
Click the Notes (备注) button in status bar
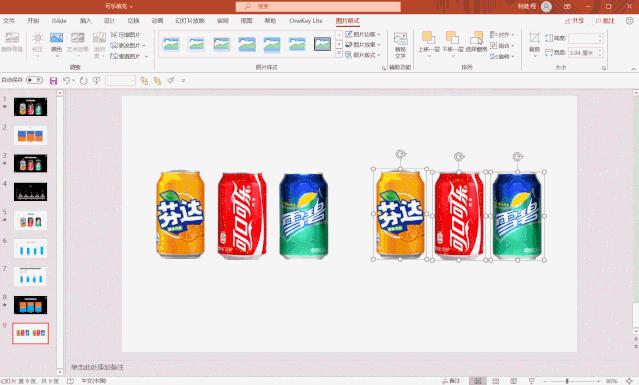click(451, 381)
